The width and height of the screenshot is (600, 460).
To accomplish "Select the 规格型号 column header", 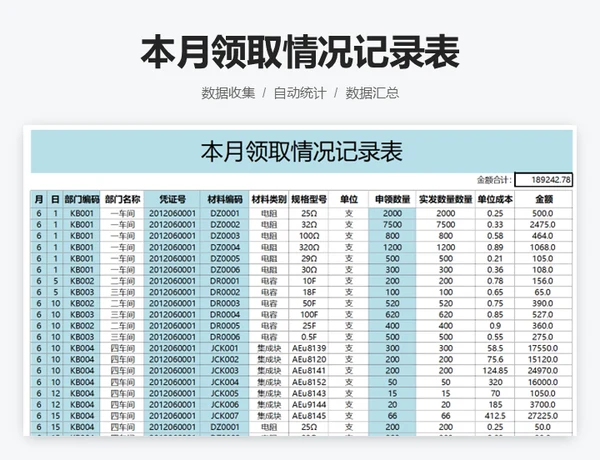I will pos(309,199).
